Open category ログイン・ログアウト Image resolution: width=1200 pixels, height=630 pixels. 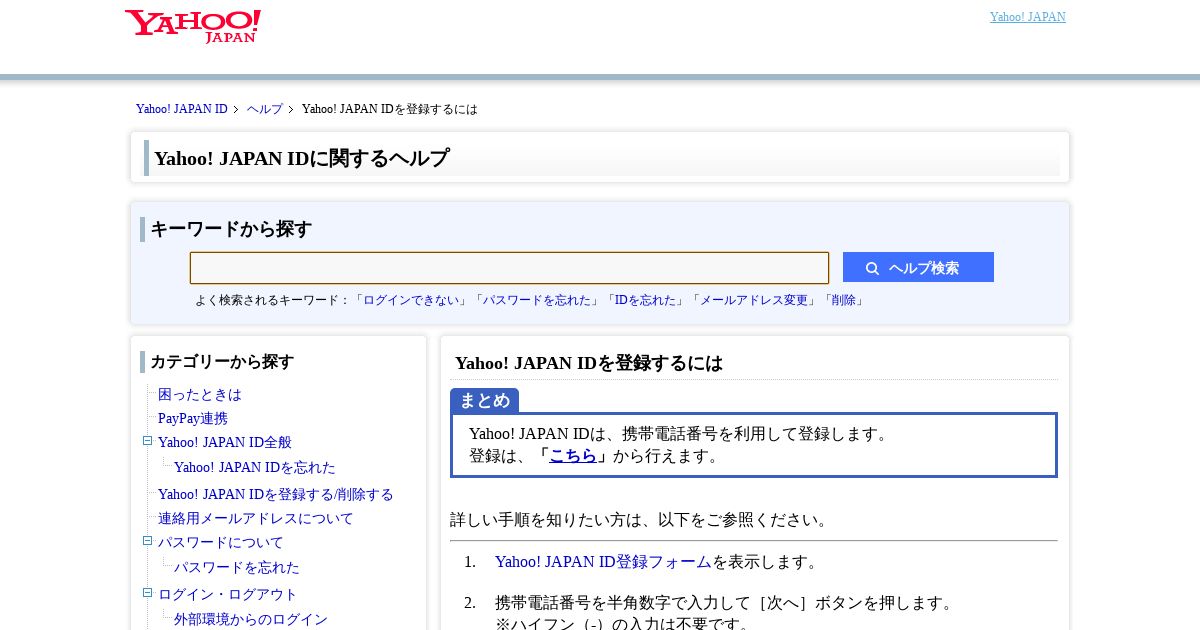[228, 595]
